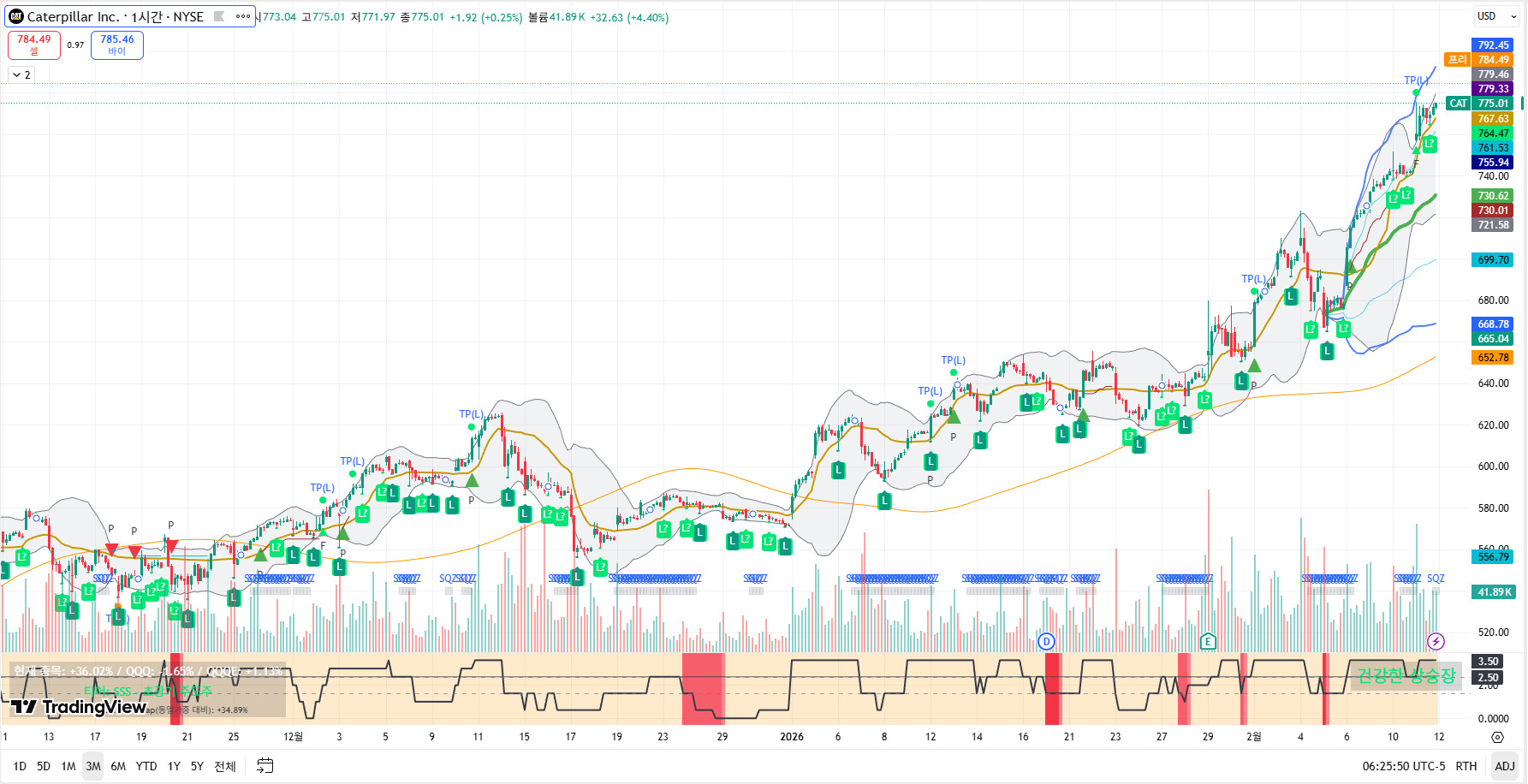Click the 600.00 price axis tick
The height and width of the screenshot is (784, 1528).
[1493, 466]
